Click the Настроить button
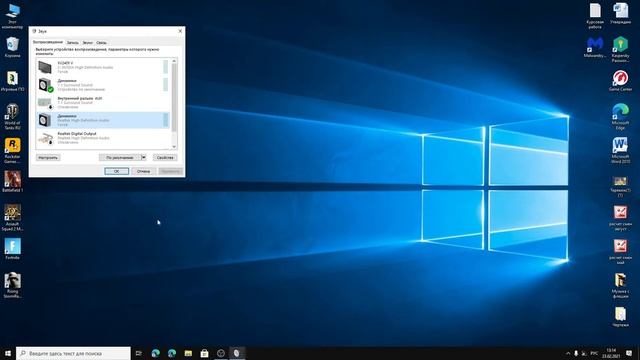This screenshot has height=360, width=640. pos(48,158)
